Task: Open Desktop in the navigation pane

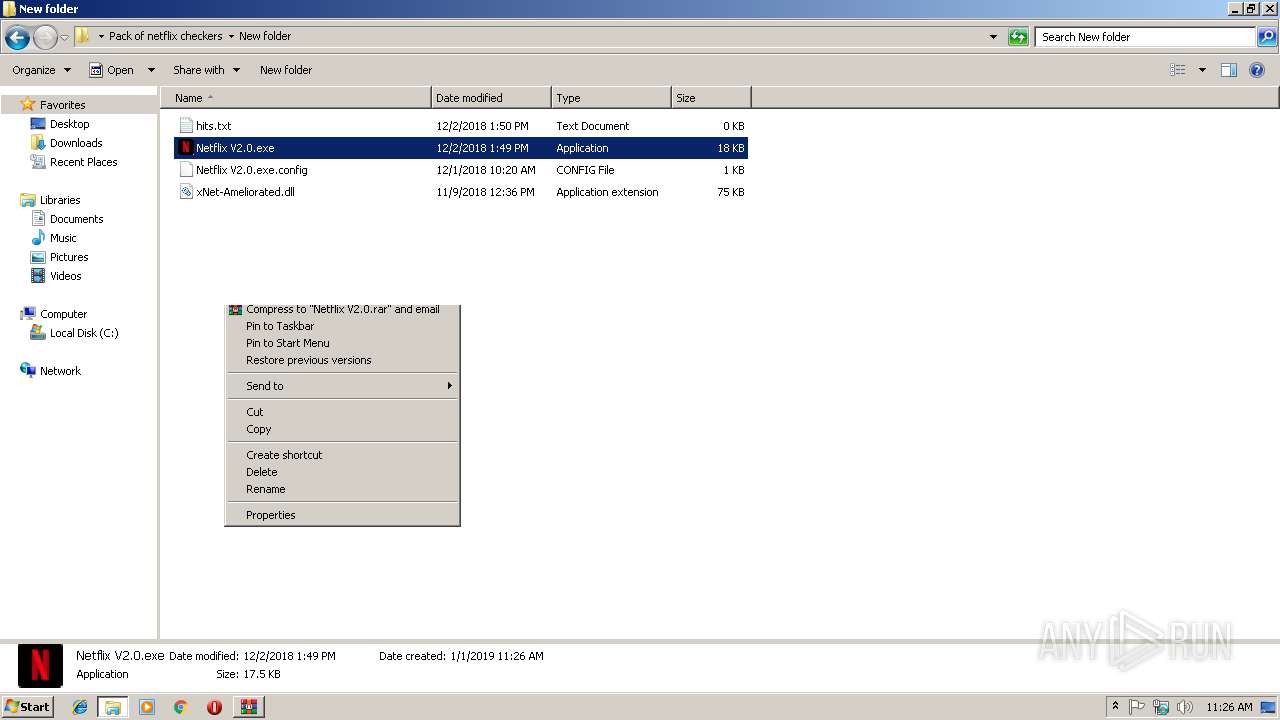Action: [x=69, y=124]
